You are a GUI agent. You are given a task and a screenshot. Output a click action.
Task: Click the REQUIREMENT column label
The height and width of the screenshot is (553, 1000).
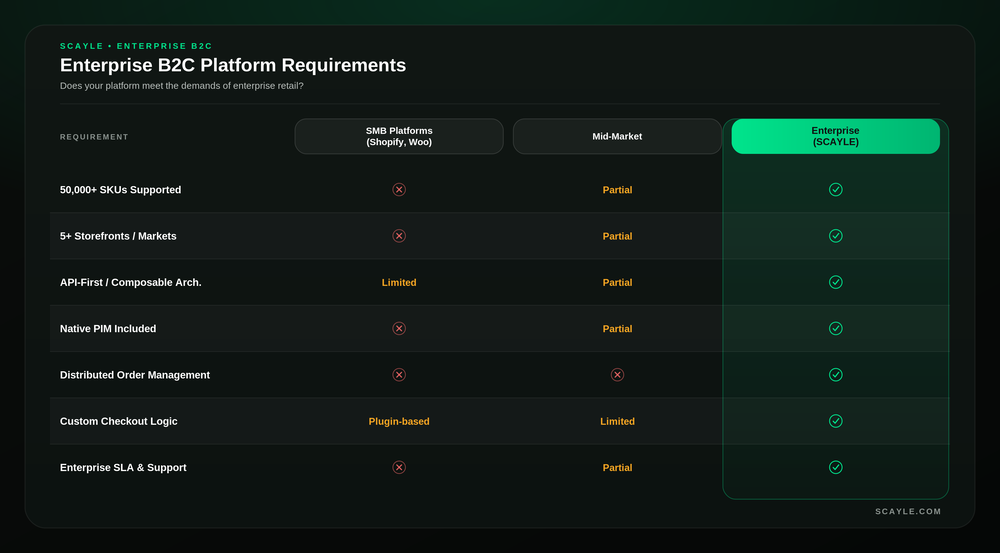coord(94,137)
